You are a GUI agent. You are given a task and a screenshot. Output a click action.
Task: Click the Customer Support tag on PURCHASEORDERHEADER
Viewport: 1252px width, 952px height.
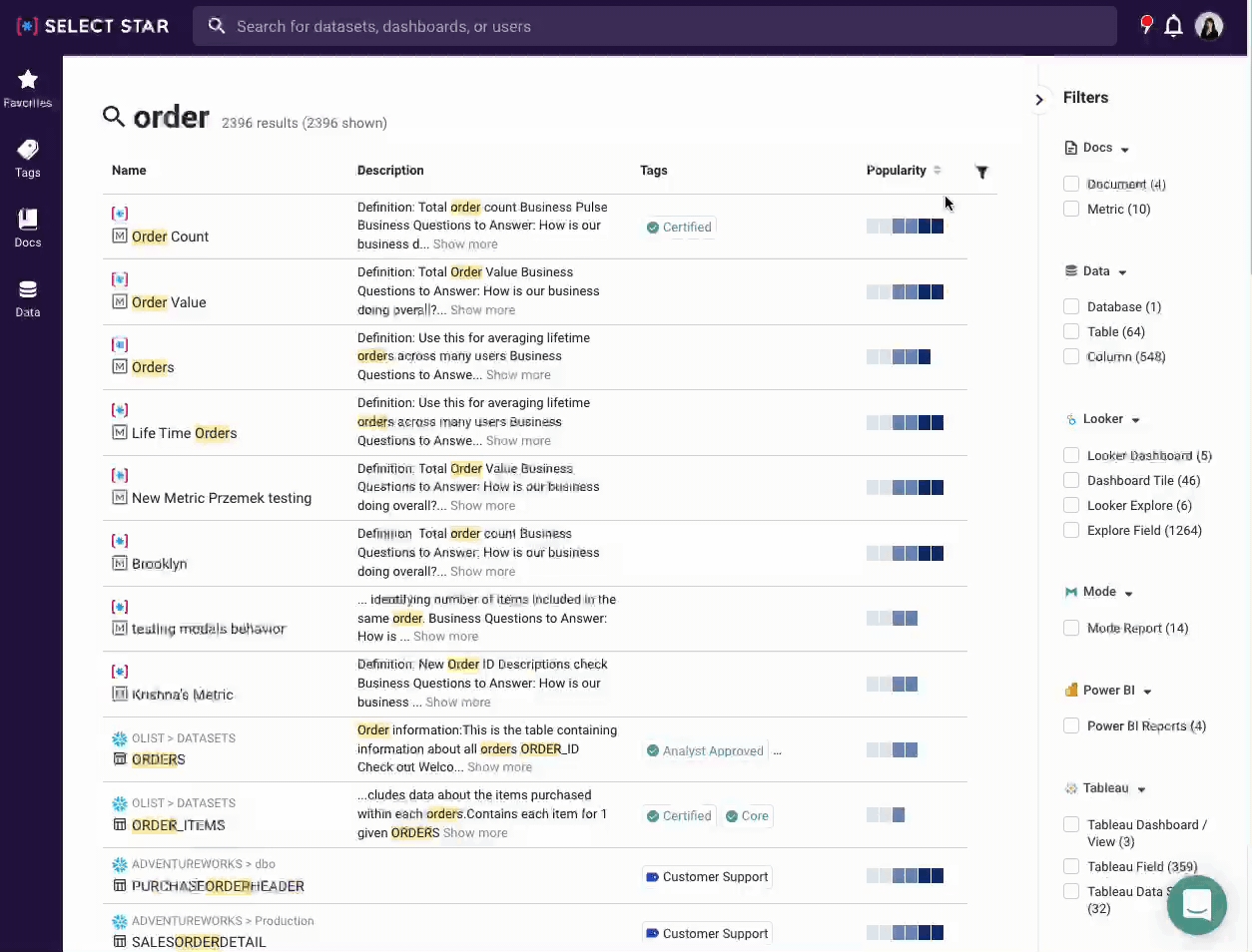pyautogui.click(x=707, y=877)
